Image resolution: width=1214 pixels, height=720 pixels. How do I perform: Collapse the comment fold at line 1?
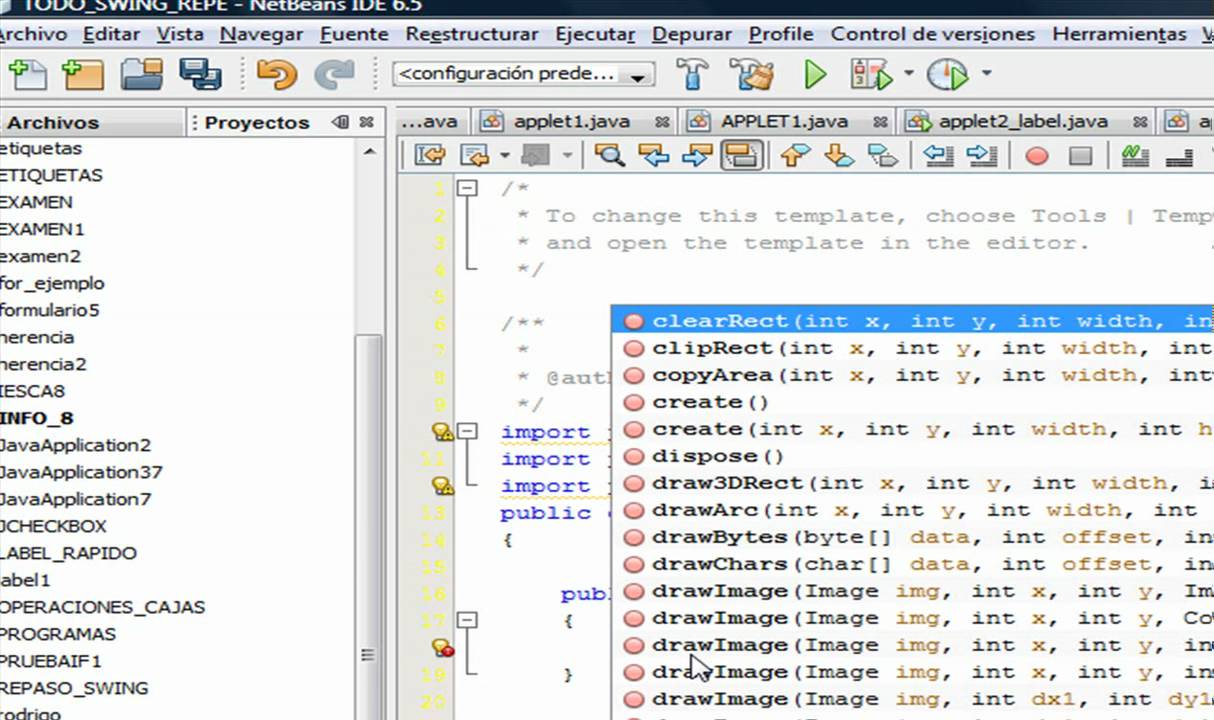coord(468,188)
